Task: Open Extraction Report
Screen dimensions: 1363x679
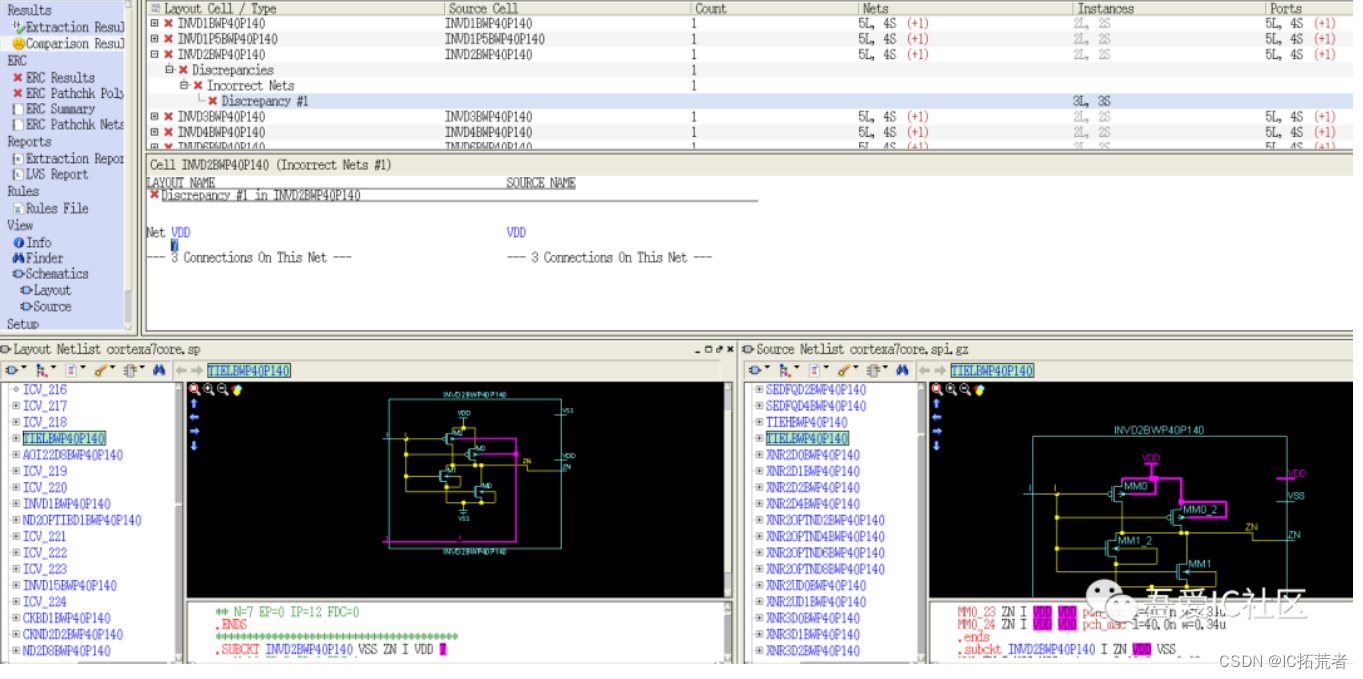Action: (69, 158)
